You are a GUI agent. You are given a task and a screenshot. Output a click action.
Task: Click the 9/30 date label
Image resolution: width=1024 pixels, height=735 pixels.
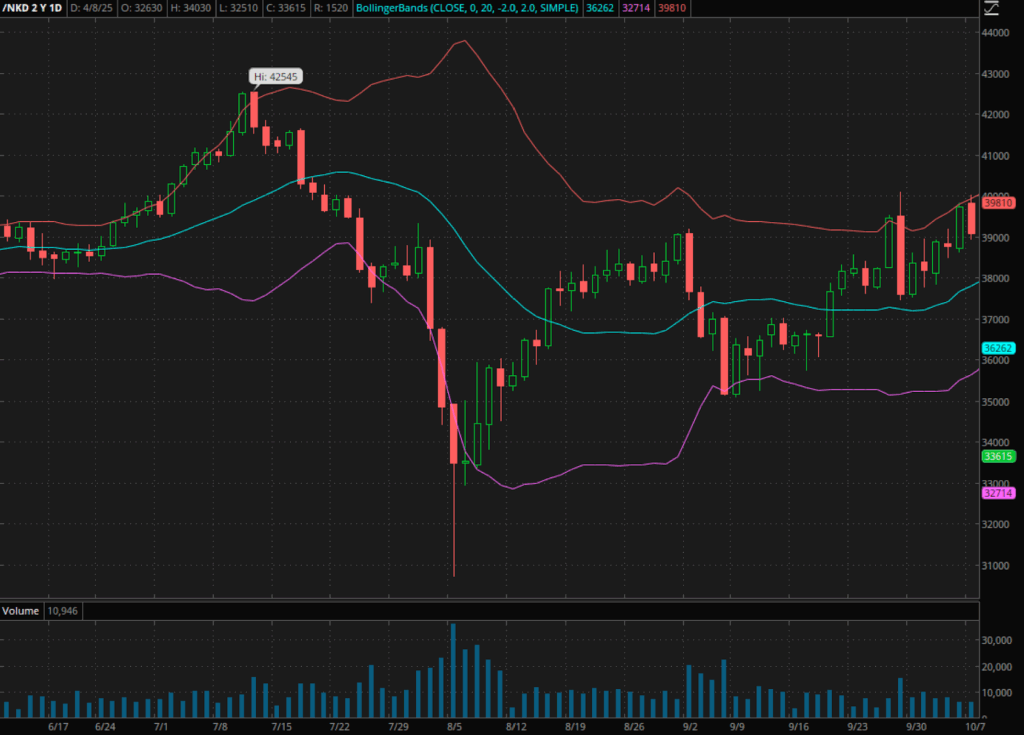click(916, 727)
